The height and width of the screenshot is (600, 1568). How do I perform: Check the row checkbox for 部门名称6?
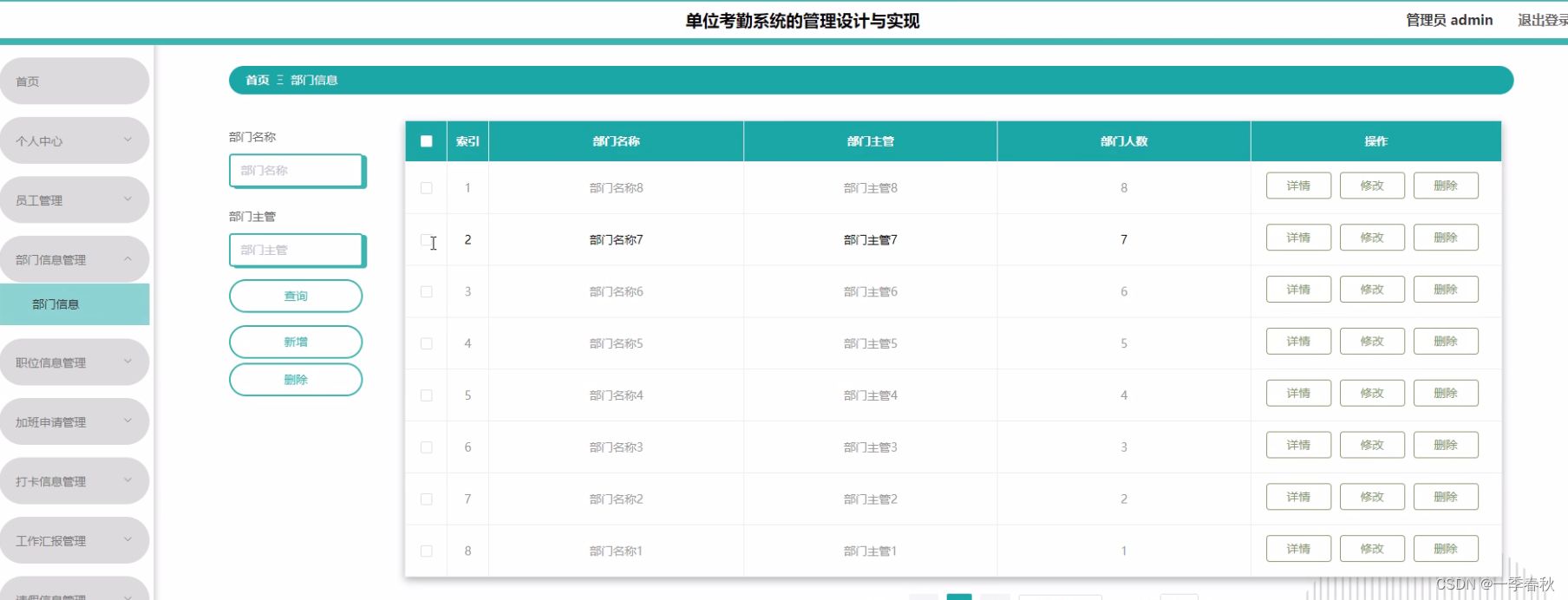pos(426,292)
